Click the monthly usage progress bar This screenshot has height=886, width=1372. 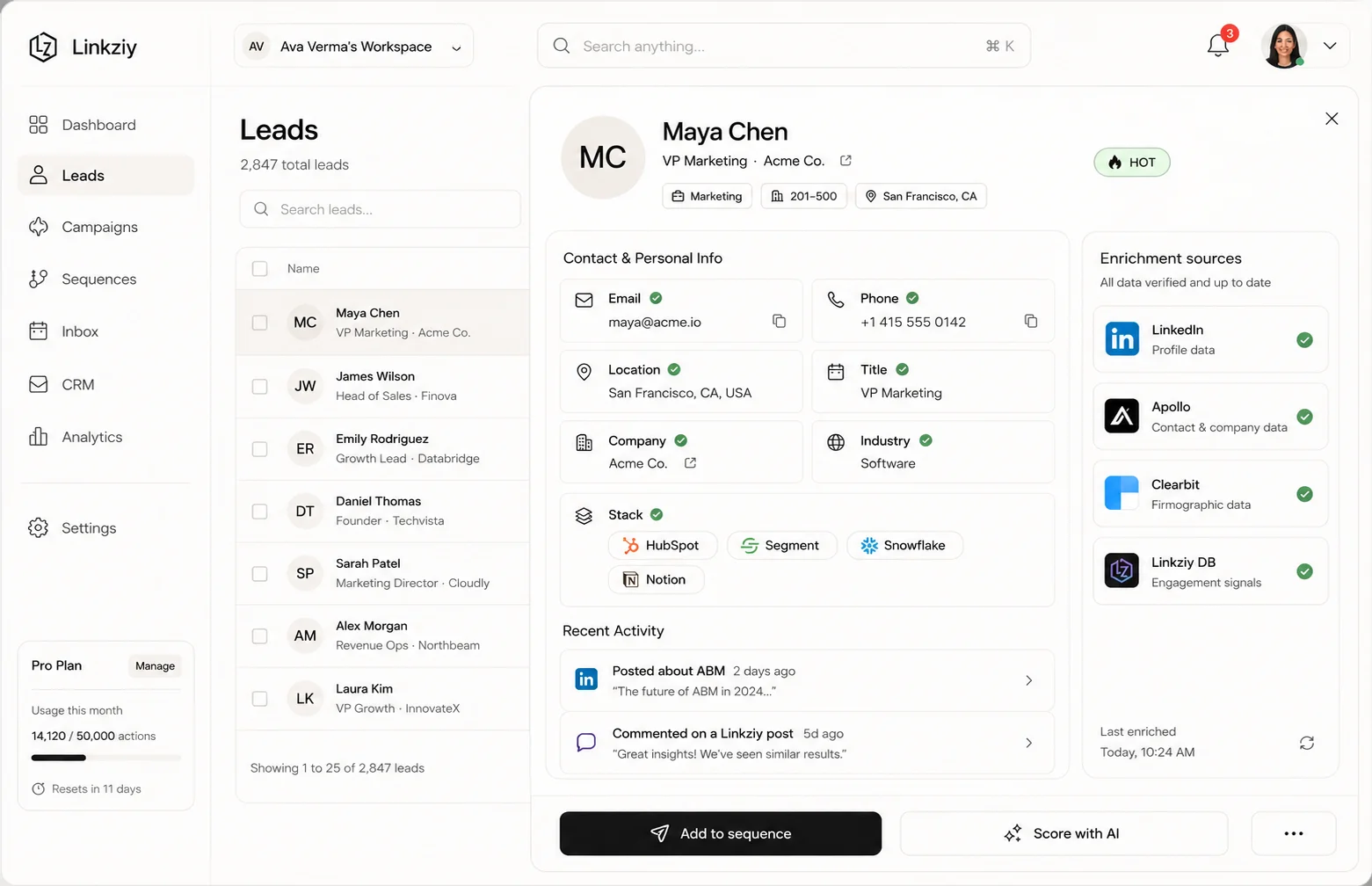(106, 758)
